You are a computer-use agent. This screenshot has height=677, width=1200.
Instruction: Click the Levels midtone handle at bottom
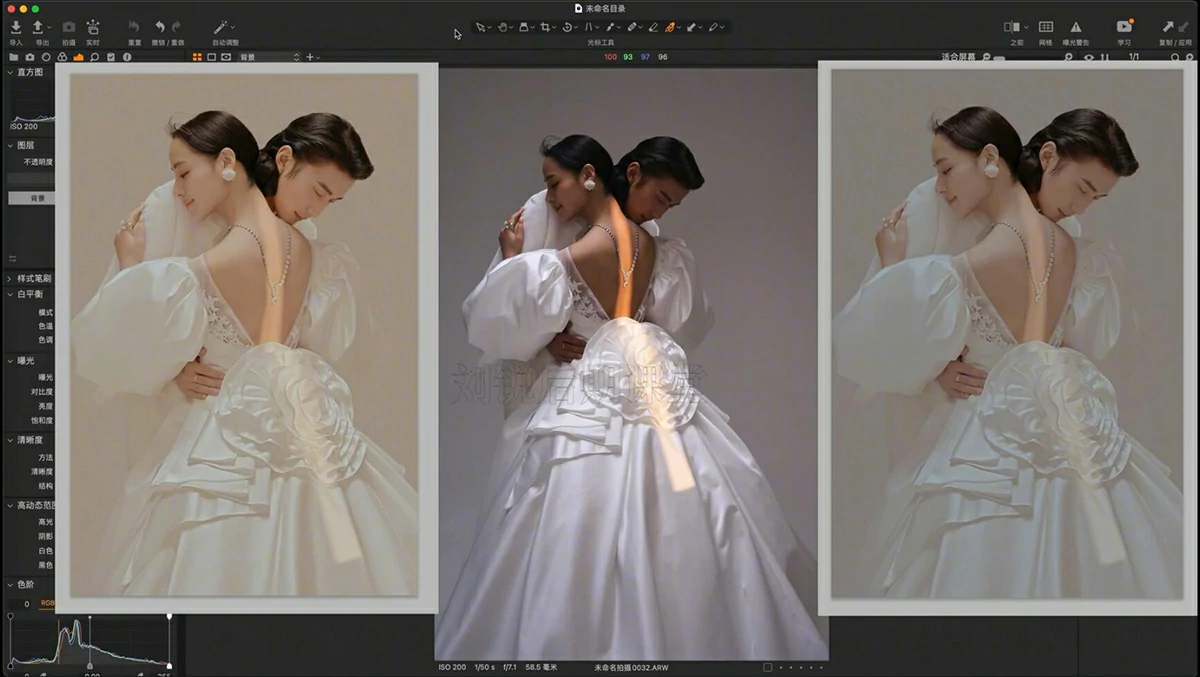(x=89, y=665)
